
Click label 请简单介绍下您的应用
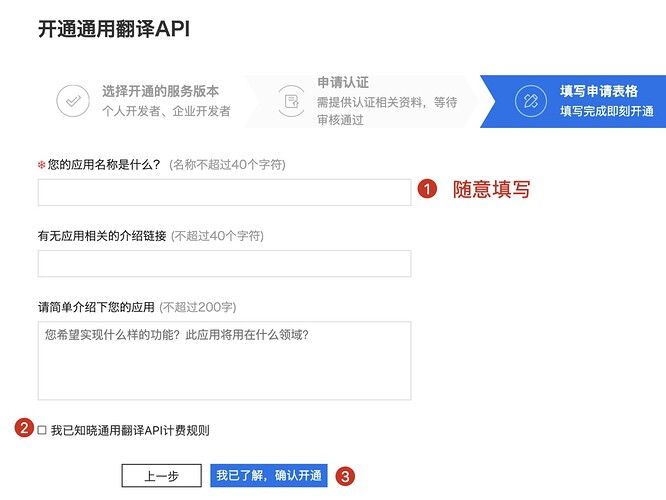click(x=96, y=307)
